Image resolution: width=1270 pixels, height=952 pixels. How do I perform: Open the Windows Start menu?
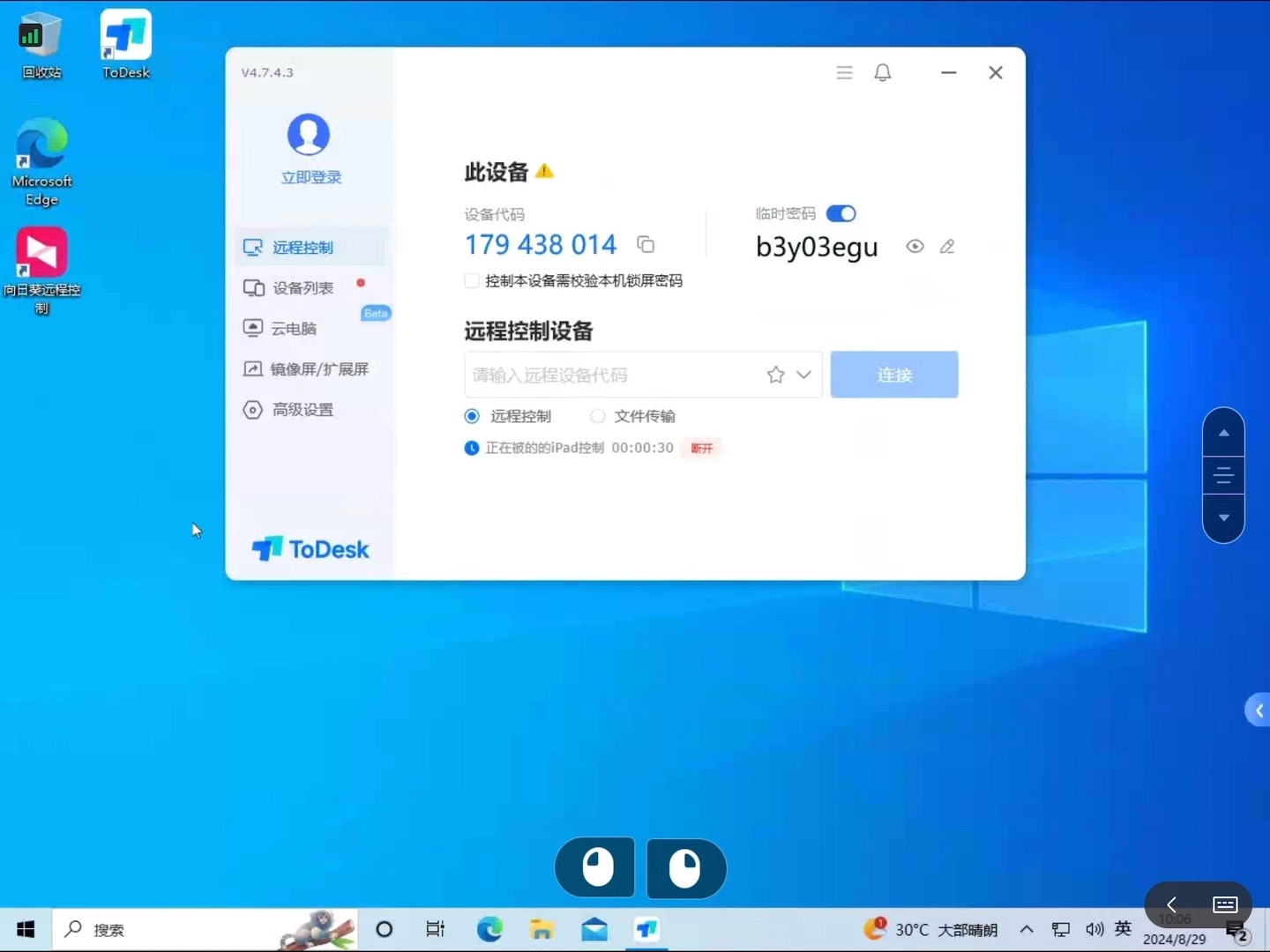click(x=26, y=929)
